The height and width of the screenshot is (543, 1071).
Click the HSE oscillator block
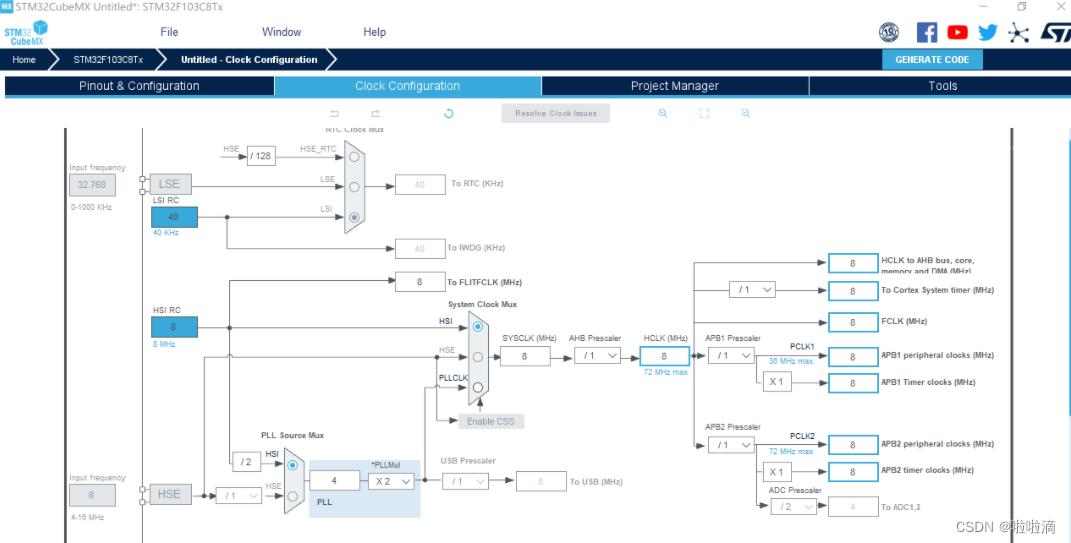tap(171, 495)
